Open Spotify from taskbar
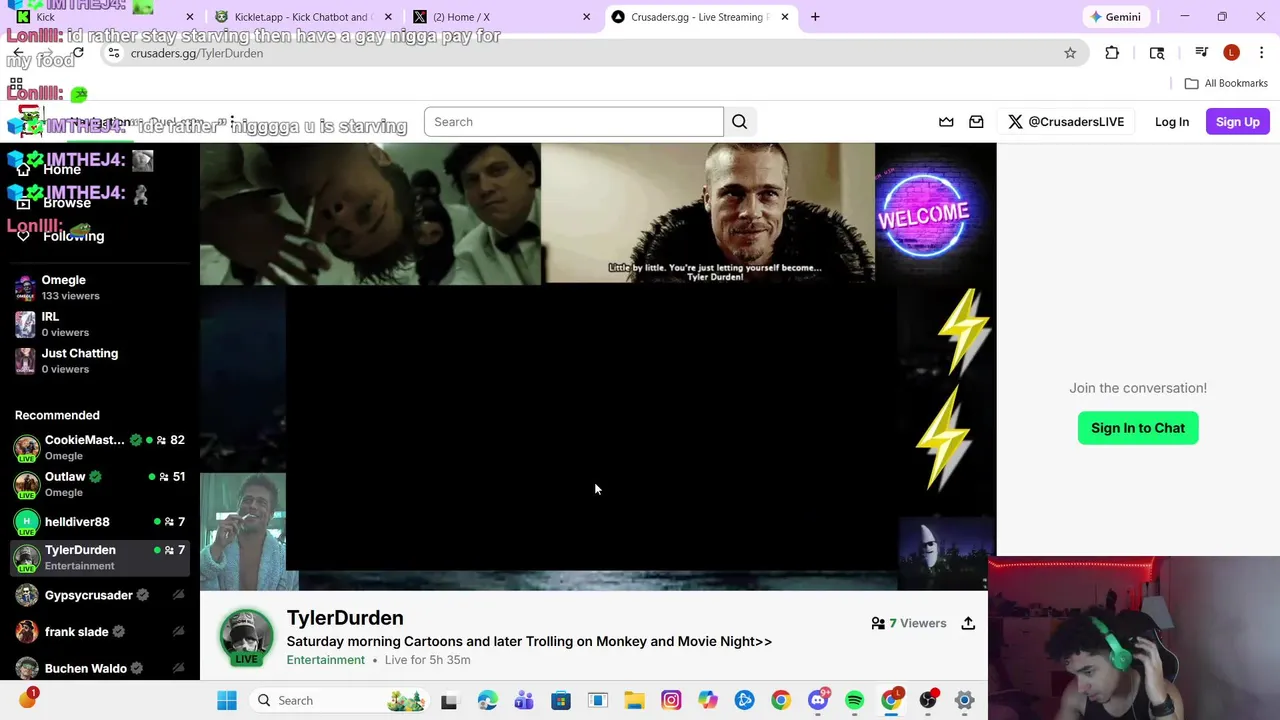The image size is (1280, 720). (x=854, y=700)
